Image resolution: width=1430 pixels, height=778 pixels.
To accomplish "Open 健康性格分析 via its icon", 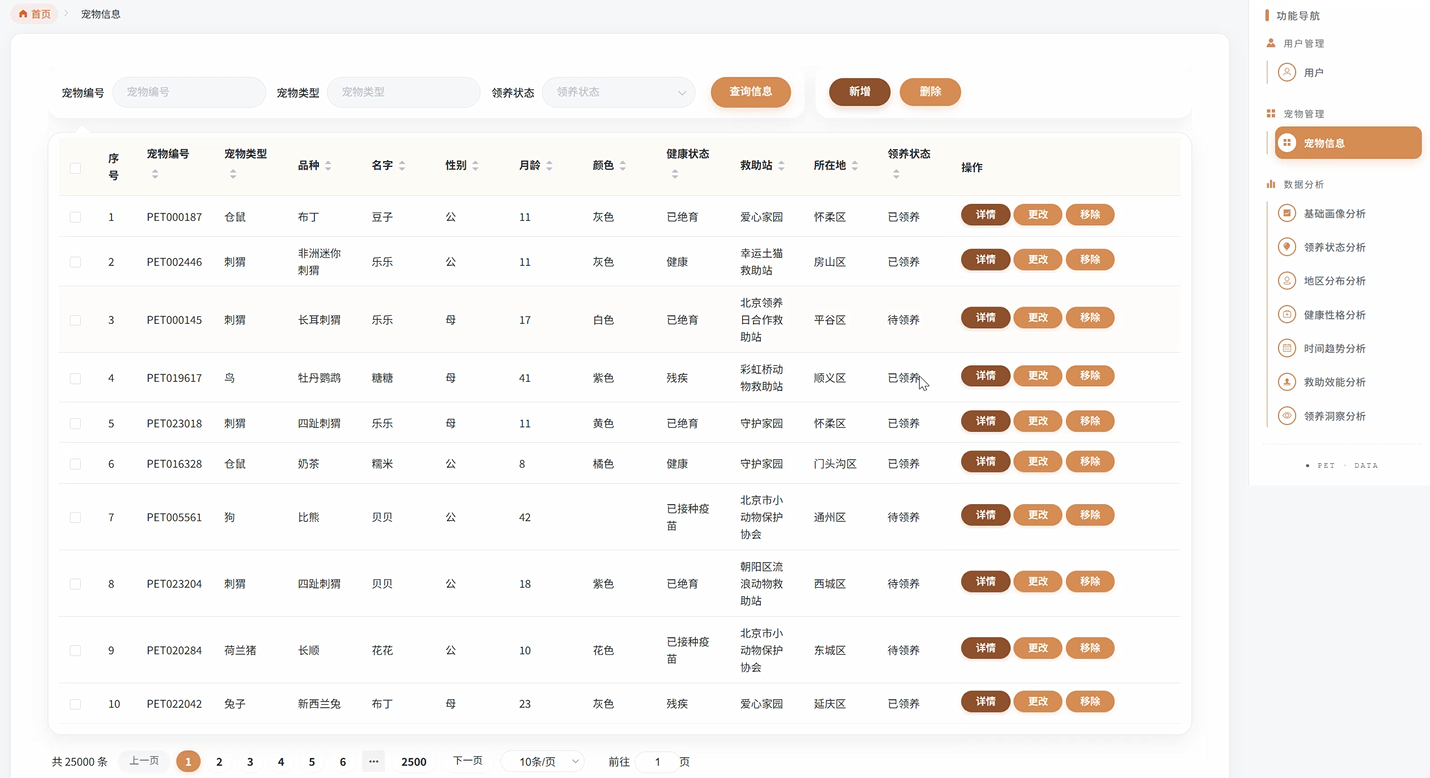I will click(x=1287, y=315).
